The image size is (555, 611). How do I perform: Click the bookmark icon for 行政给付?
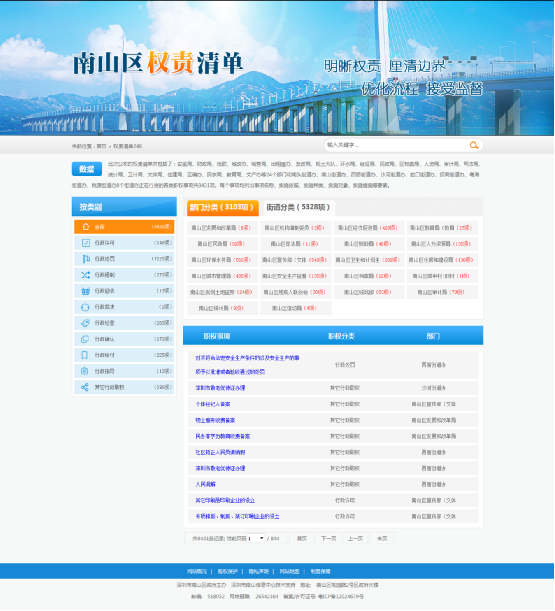point(85,355)
